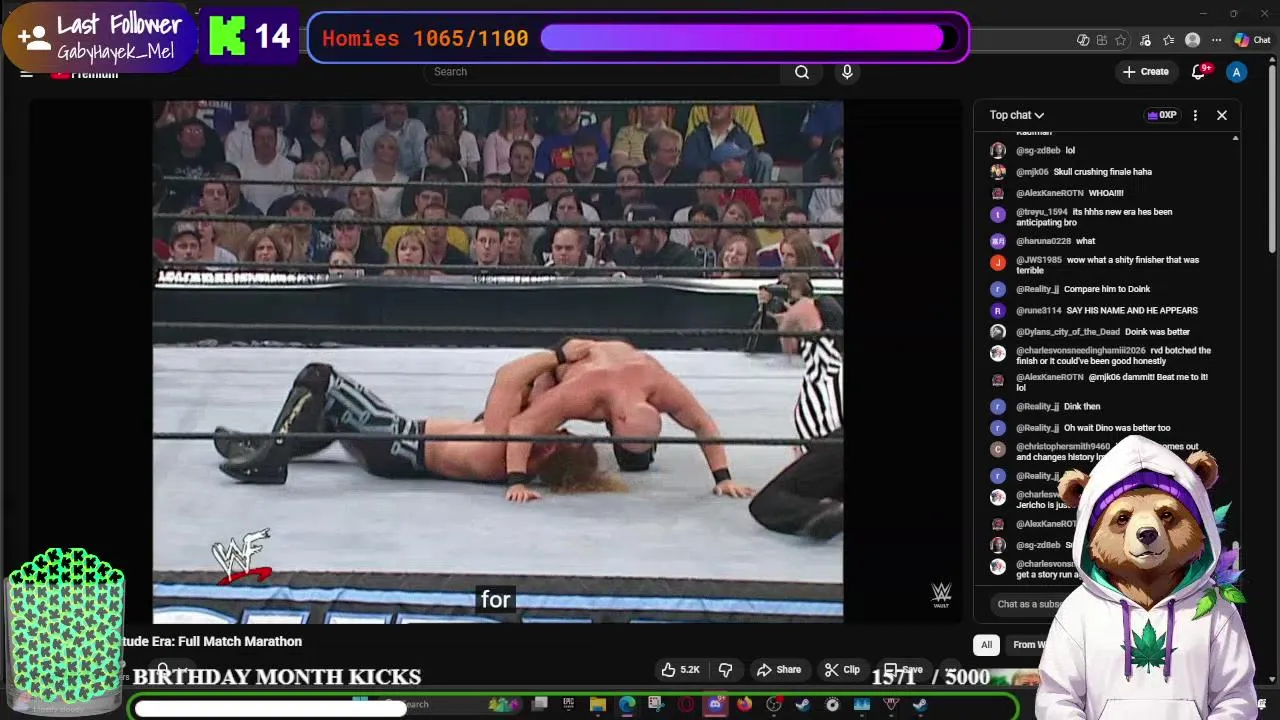Focus the YouTube search field
Screen dimensions: 1280x720
pos(600,72)
